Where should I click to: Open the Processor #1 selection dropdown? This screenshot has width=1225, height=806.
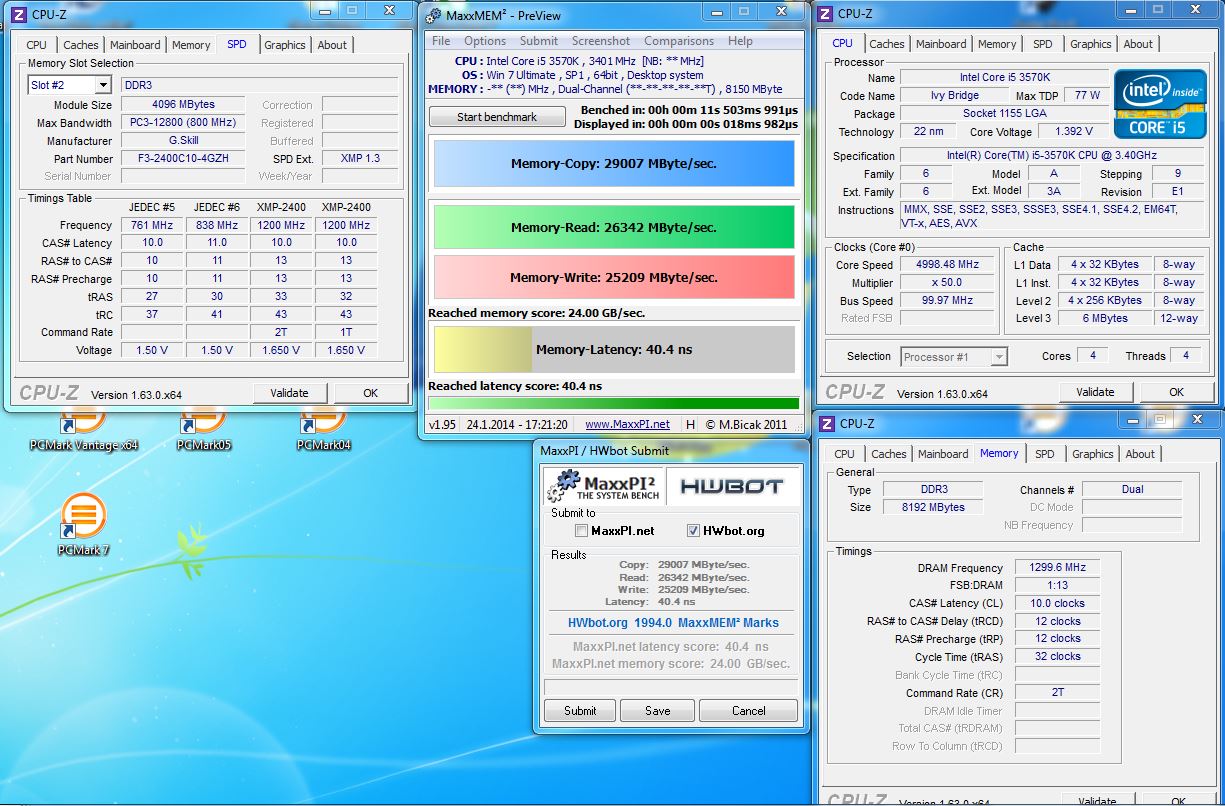click(x=954, y=356)
